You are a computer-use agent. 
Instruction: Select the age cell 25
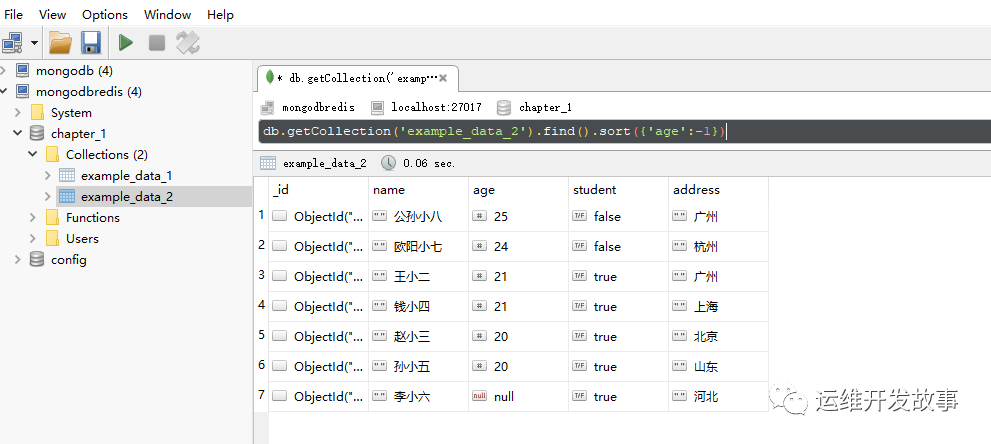point(518,217)
